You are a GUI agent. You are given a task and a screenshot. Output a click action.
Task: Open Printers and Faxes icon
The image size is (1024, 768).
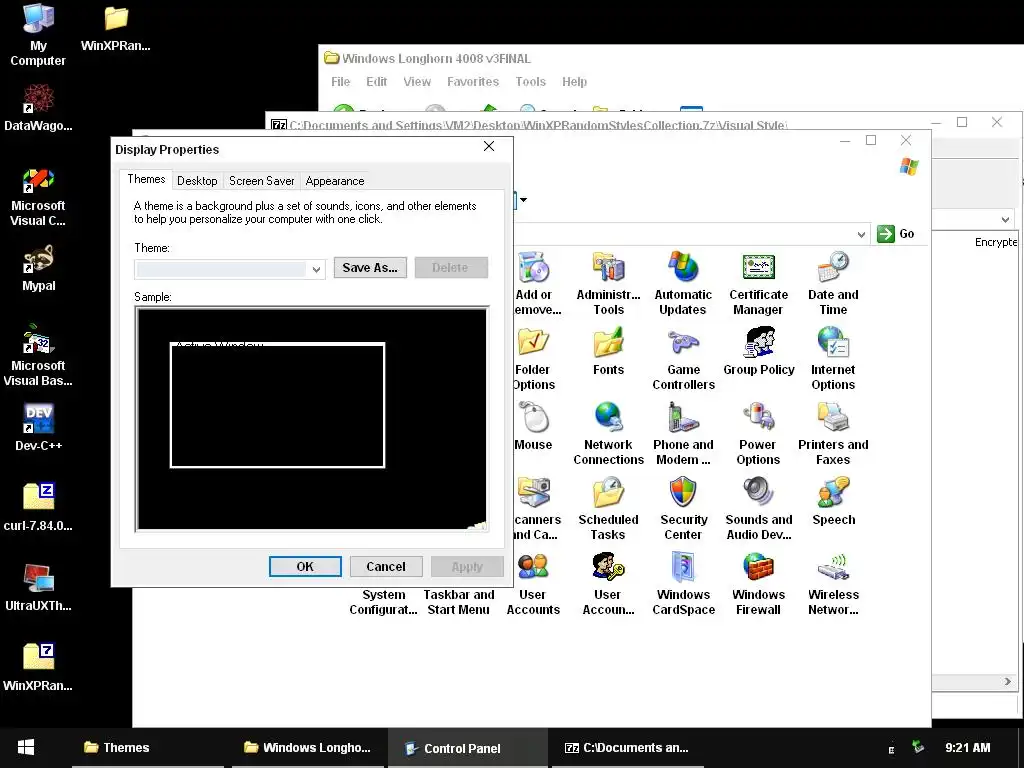833,433
